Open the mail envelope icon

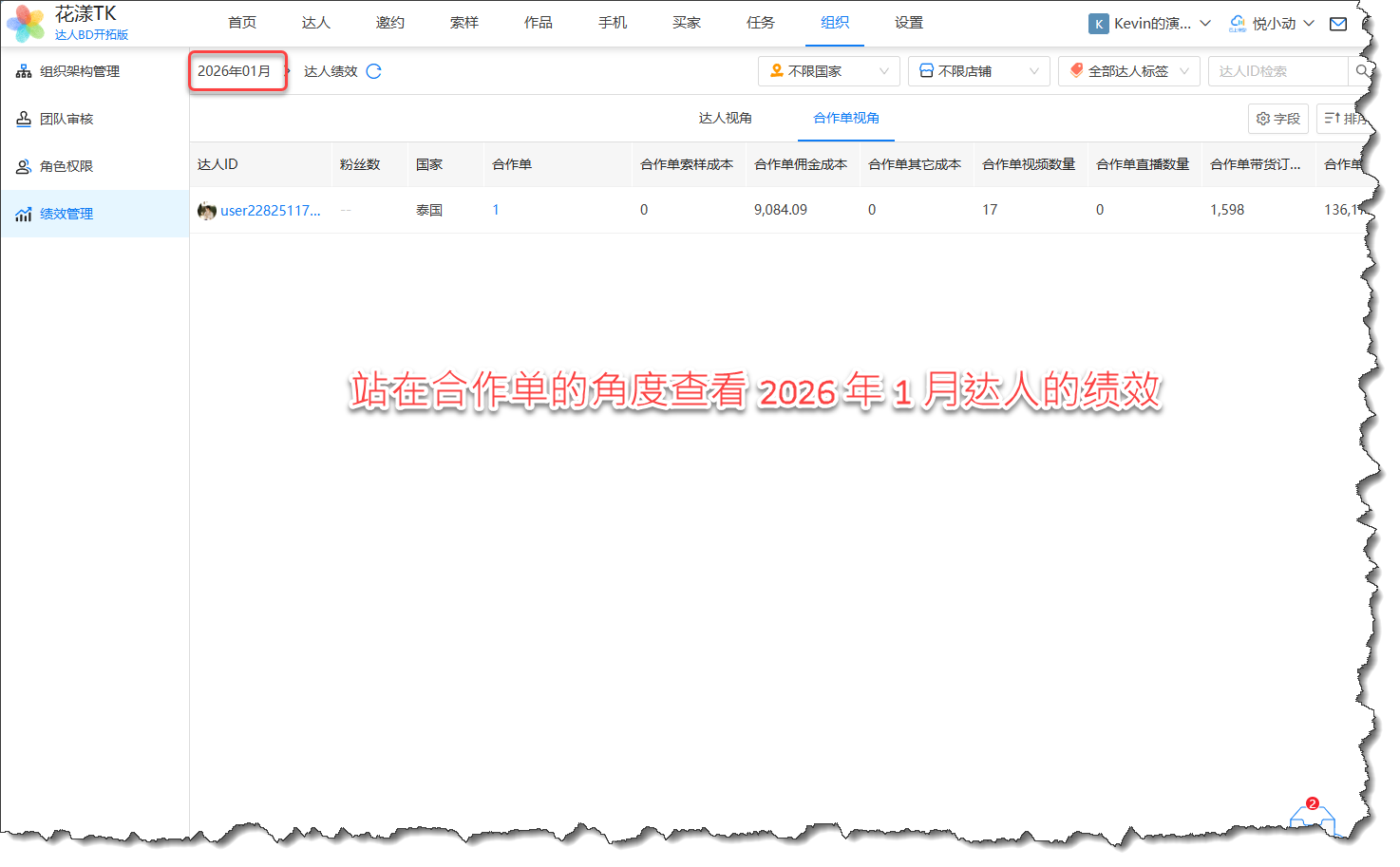coord(1338,24)
